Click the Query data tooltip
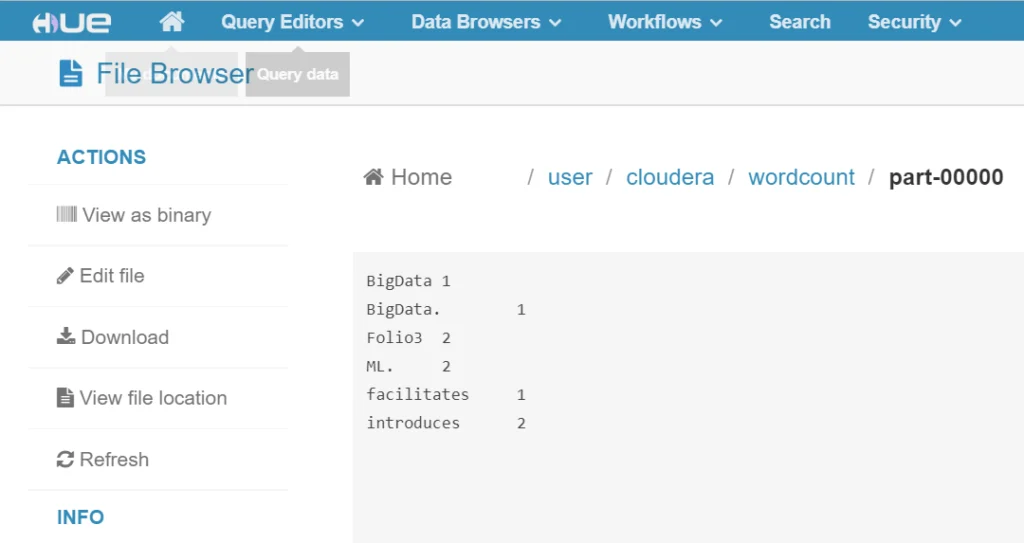 pos(298,74)
